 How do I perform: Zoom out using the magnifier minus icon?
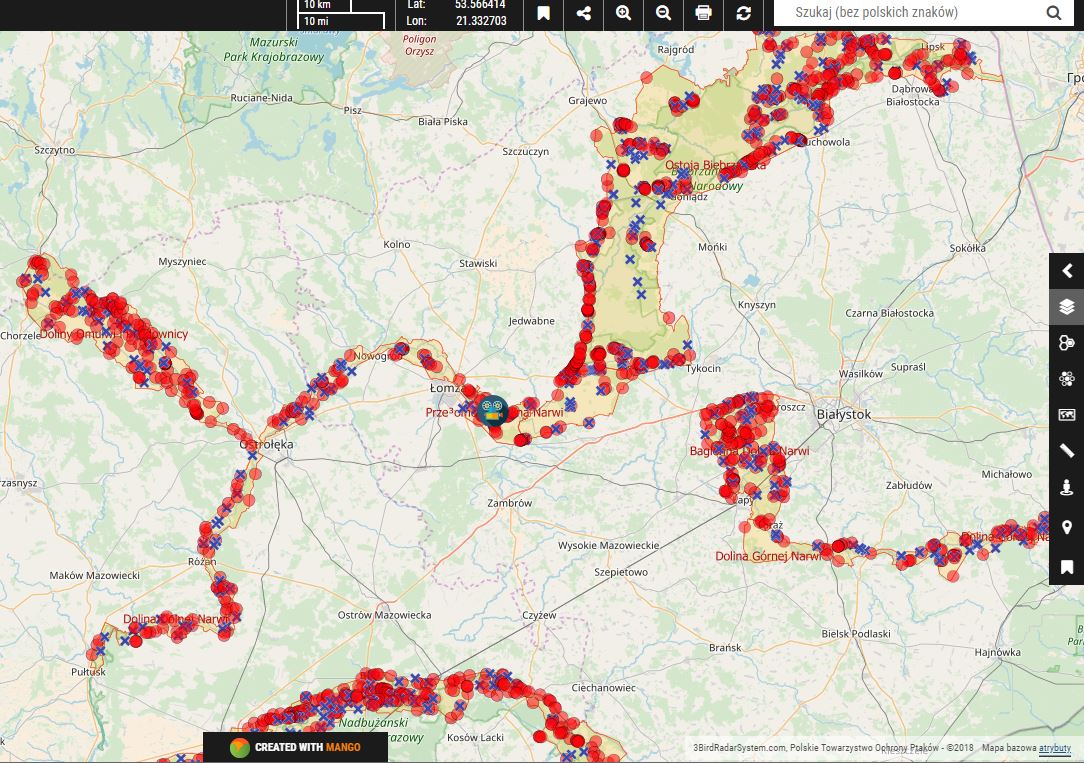click(663, 13)
